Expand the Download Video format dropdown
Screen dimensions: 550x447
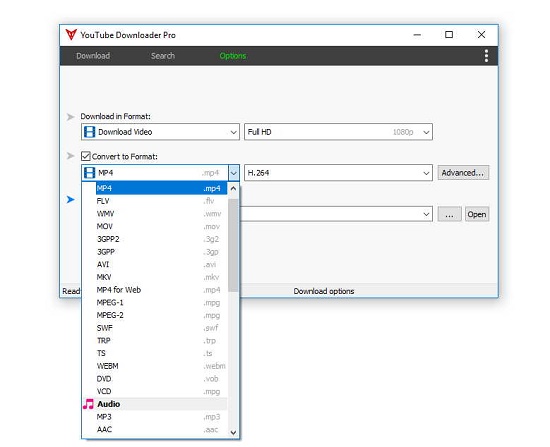click(x=233, y=132)
